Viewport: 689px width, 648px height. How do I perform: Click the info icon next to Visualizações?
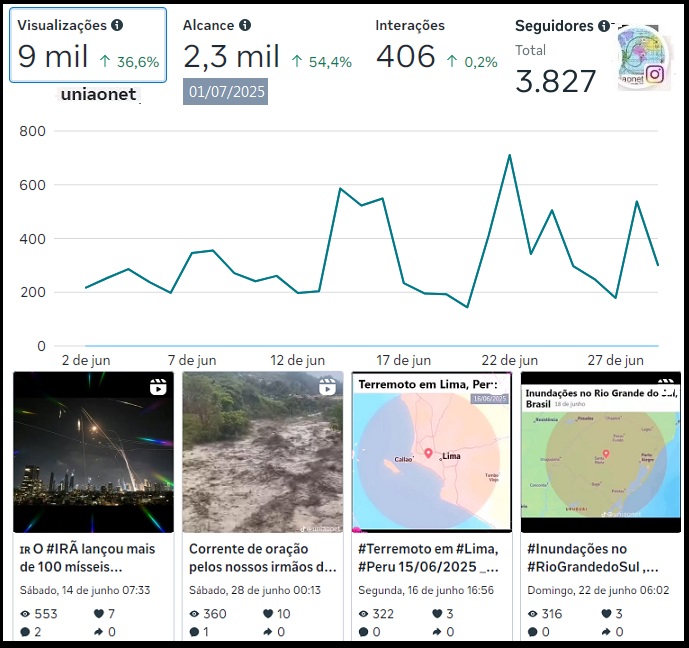click(117, 25)
